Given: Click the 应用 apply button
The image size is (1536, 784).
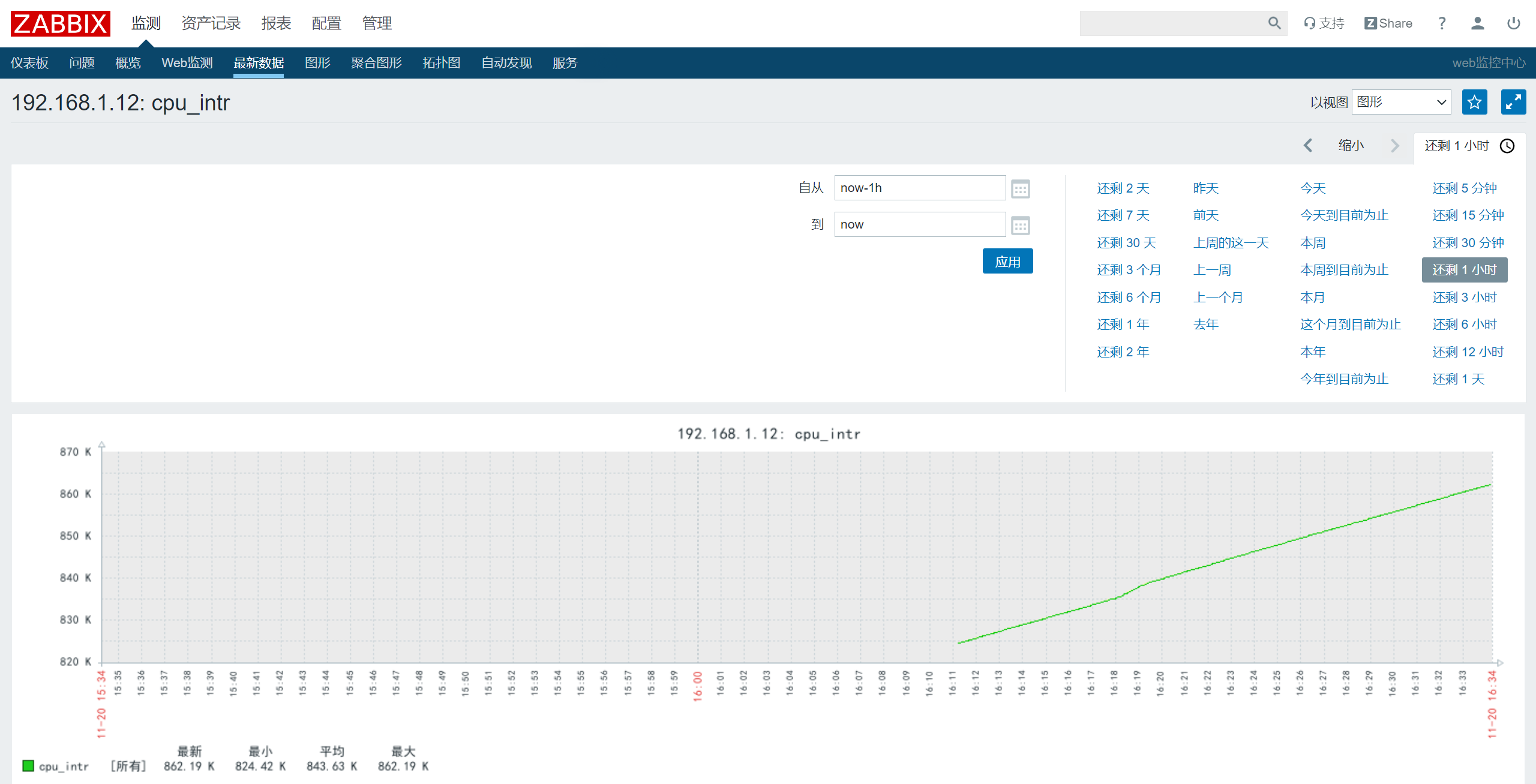Looking at the screenshot, I should click(x=1008, y=262).
